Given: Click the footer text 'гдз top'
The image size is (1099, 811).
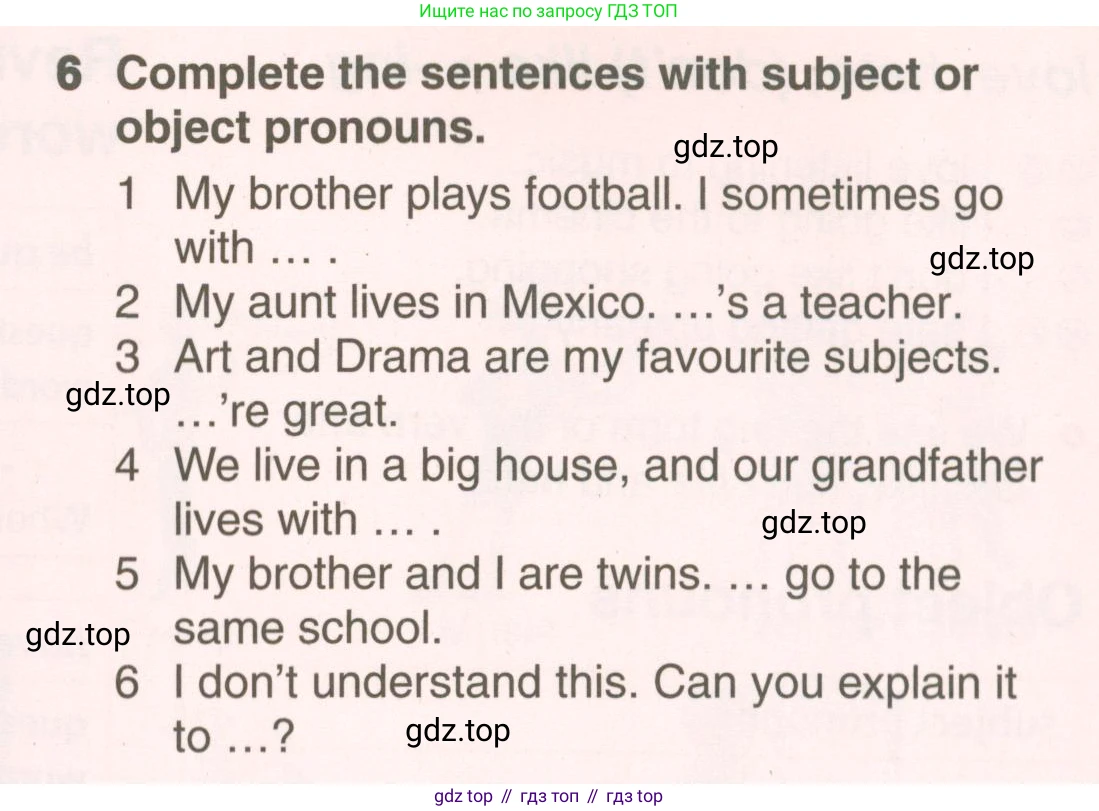Looking at the screenshot, I should pos(634,796).
